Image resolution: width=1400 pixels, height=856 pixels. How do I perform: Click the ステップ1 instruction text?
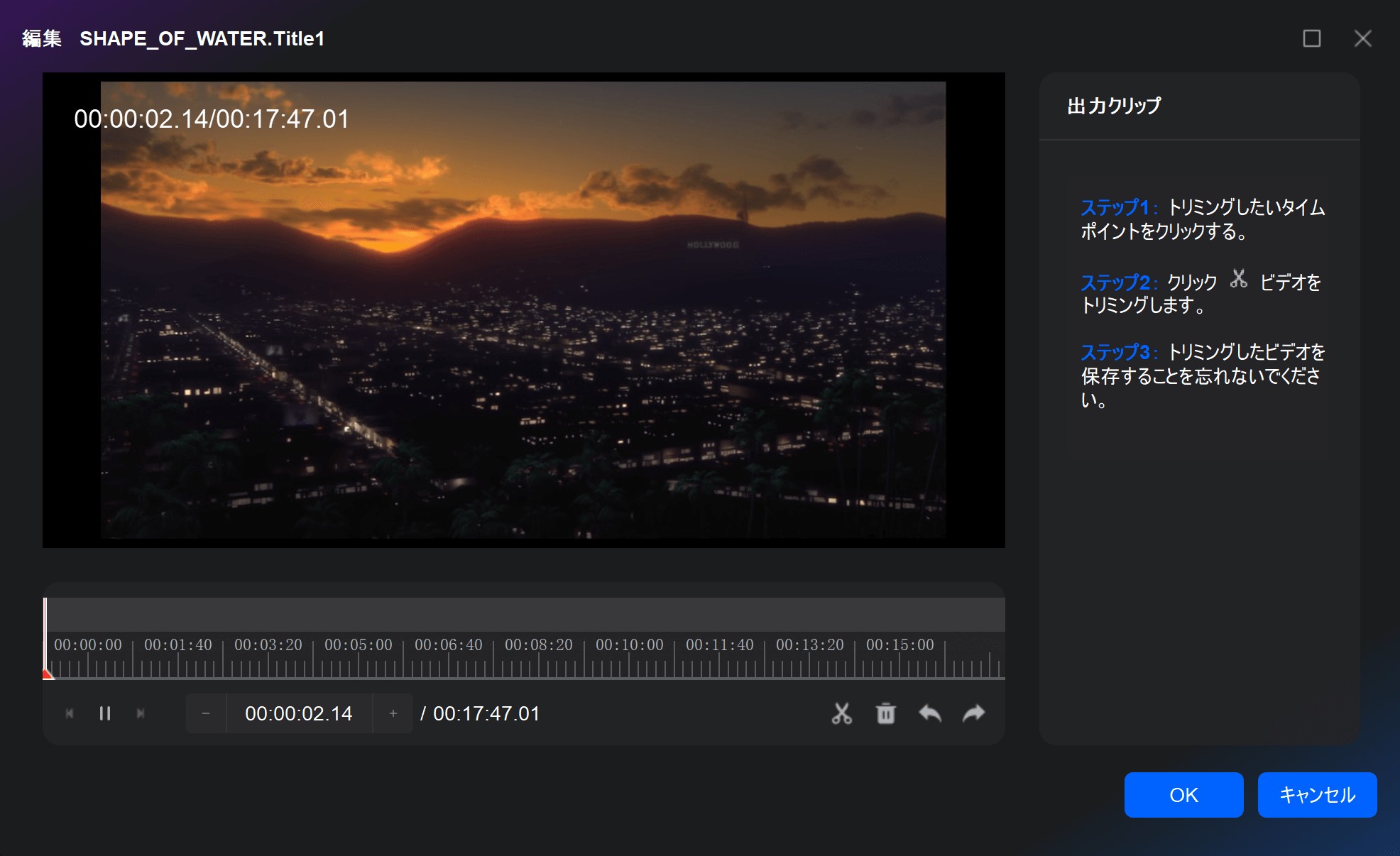click(x=1203, y=219)
